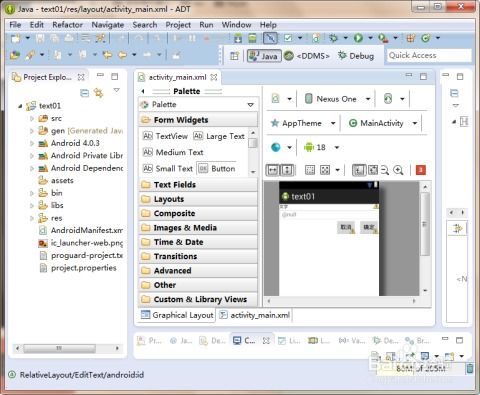Zoom out on the layout canvas
The width and height of the screenshot is (480, 395).
(385, 170)
